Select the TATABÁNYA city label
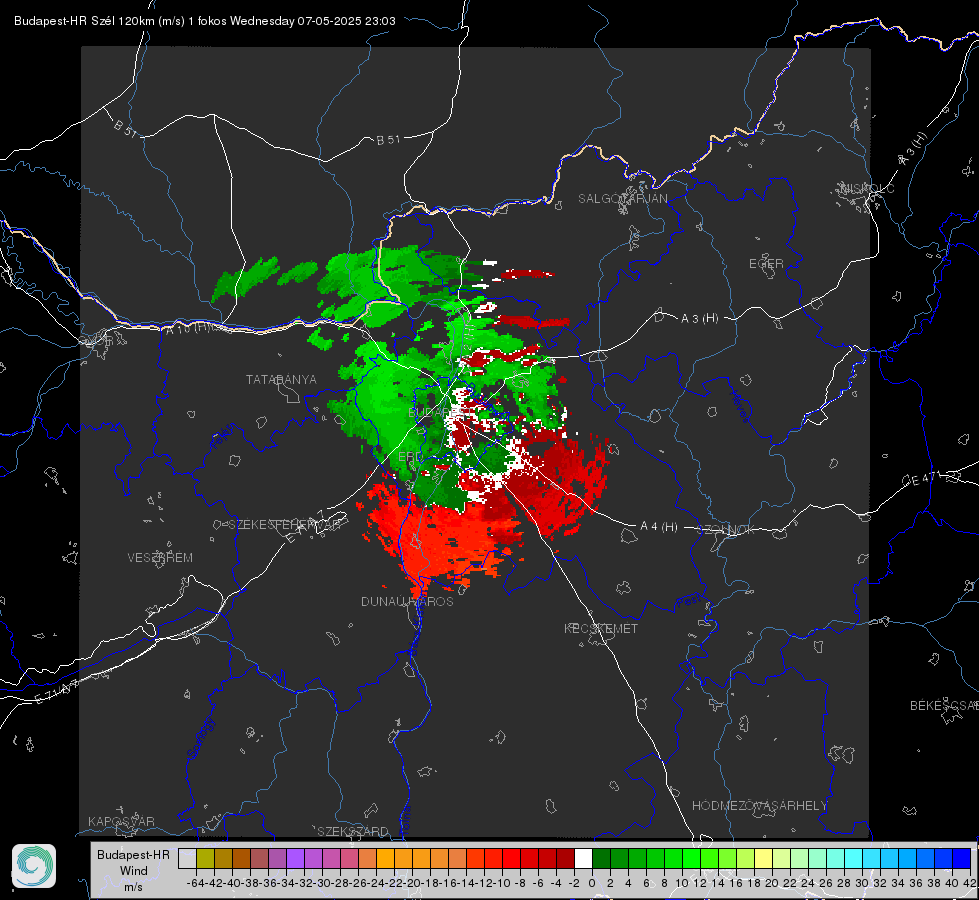Image resolution: width=979 pixels, height=900 pixels. pos(281,380)
